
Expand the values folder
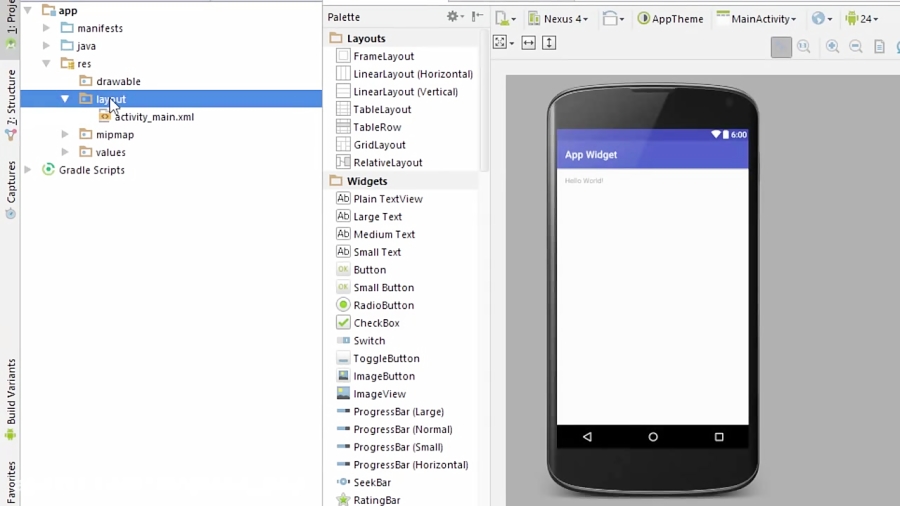tap(65, 152)
